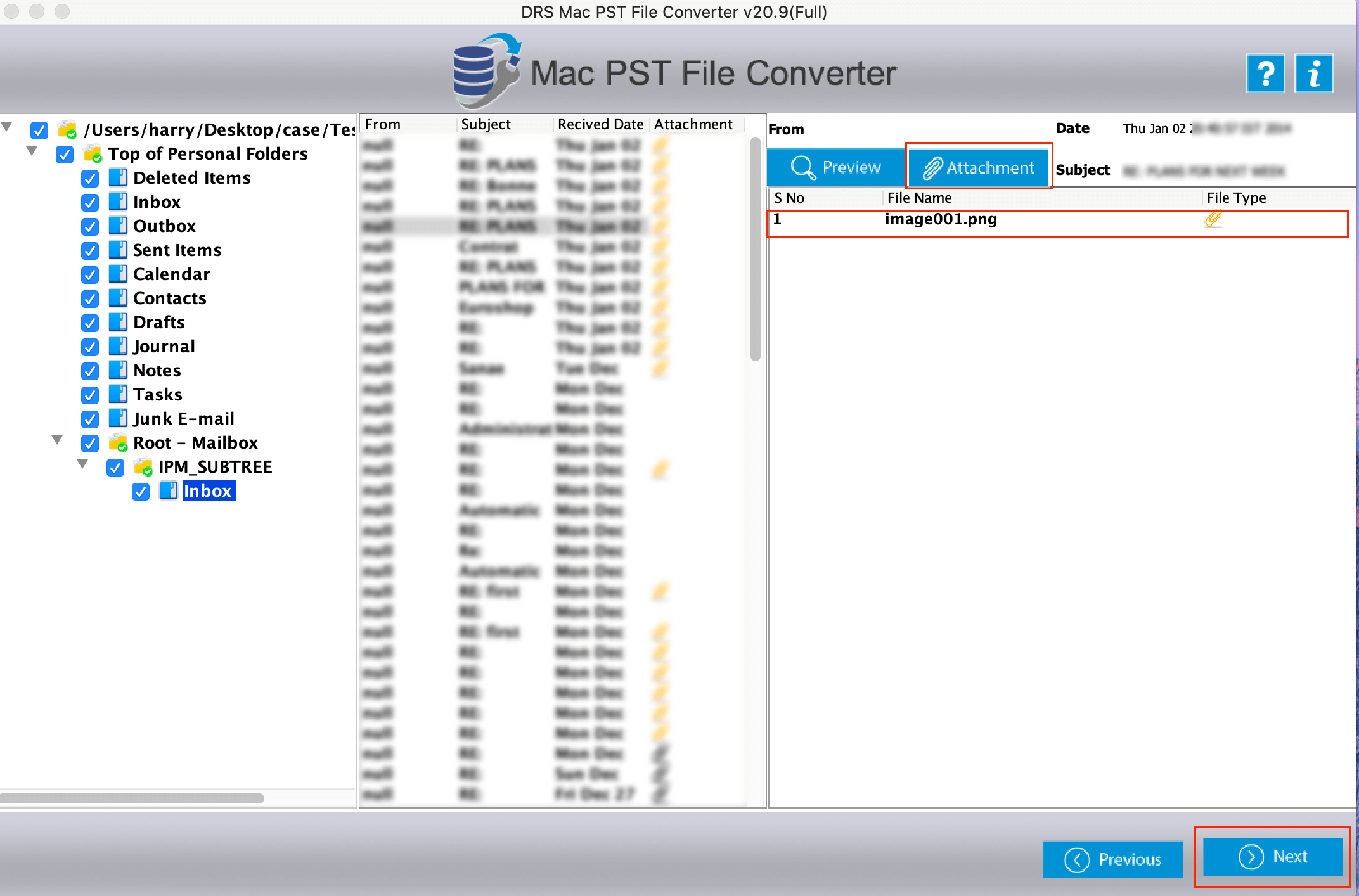
Task: Click the Inbox folder icon under IPM_SUBTREE
Action: pyautogui.click(x=167, y=490)
